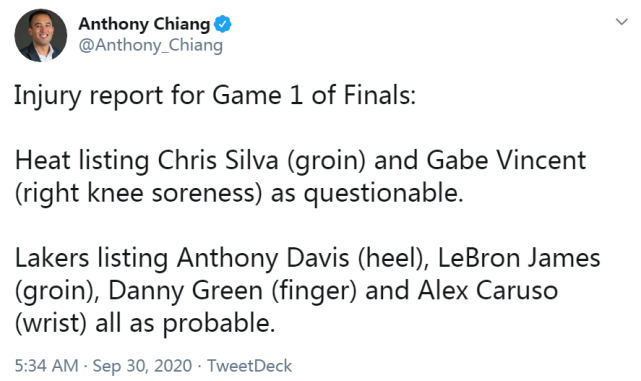Click the word 'questionable' in the tweet
The width and height of the screenshot is (641, 381).
pos(380,194)
